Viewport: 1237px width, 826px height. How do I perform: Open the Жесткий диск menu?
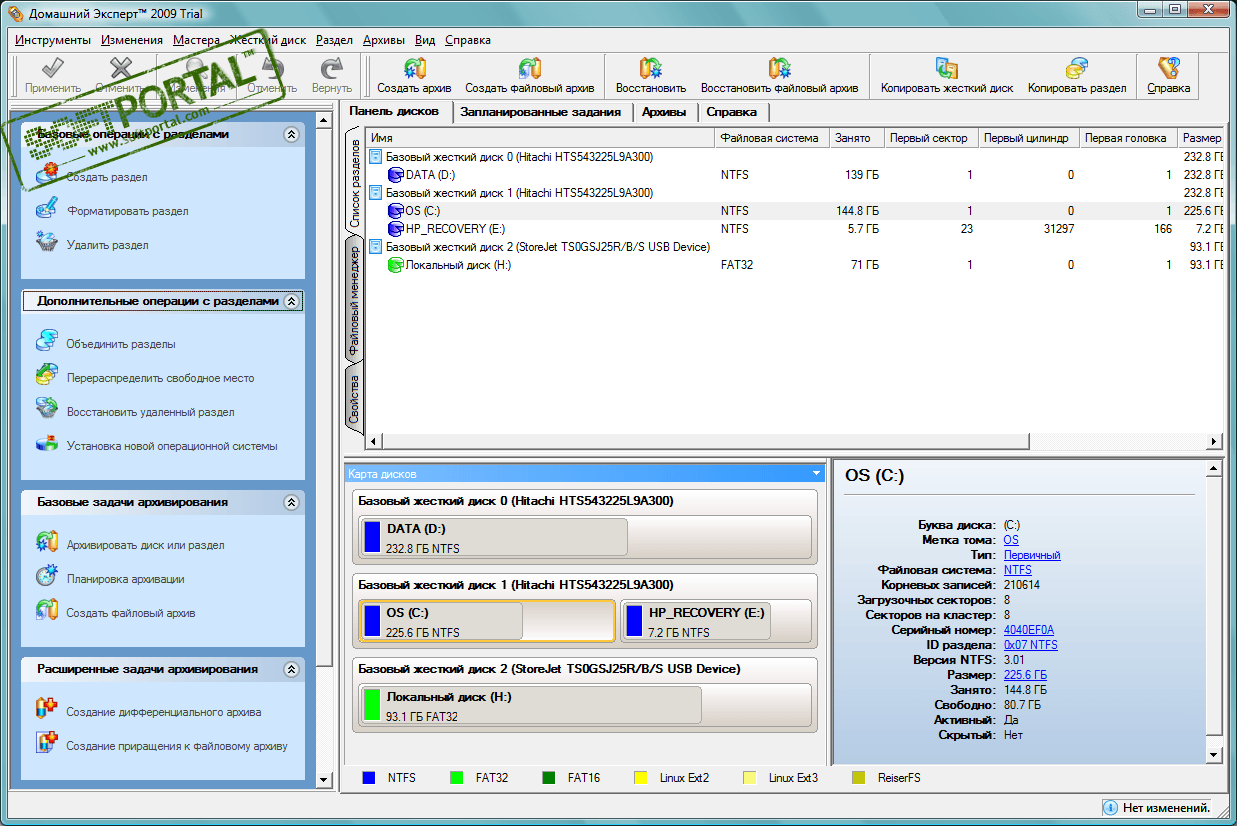268,40
